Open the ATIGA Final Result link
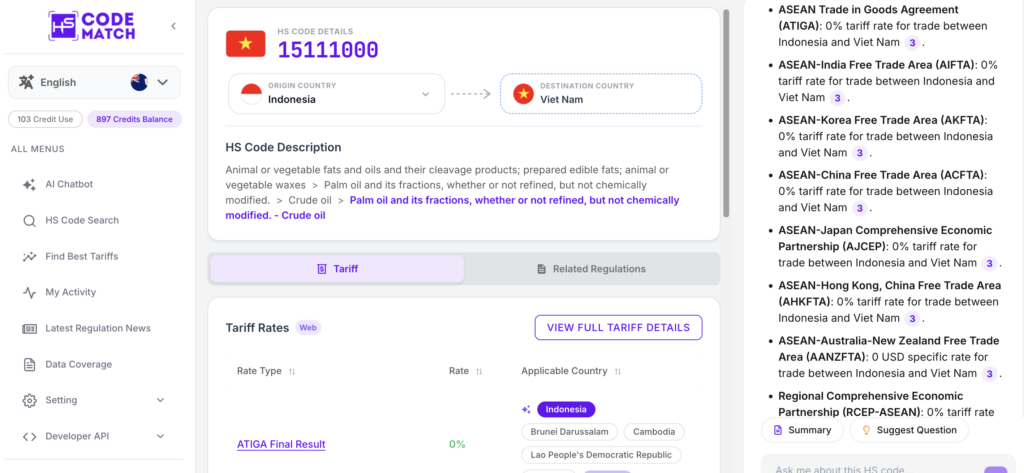The image size is (1024, 473). tap(281, 444)
